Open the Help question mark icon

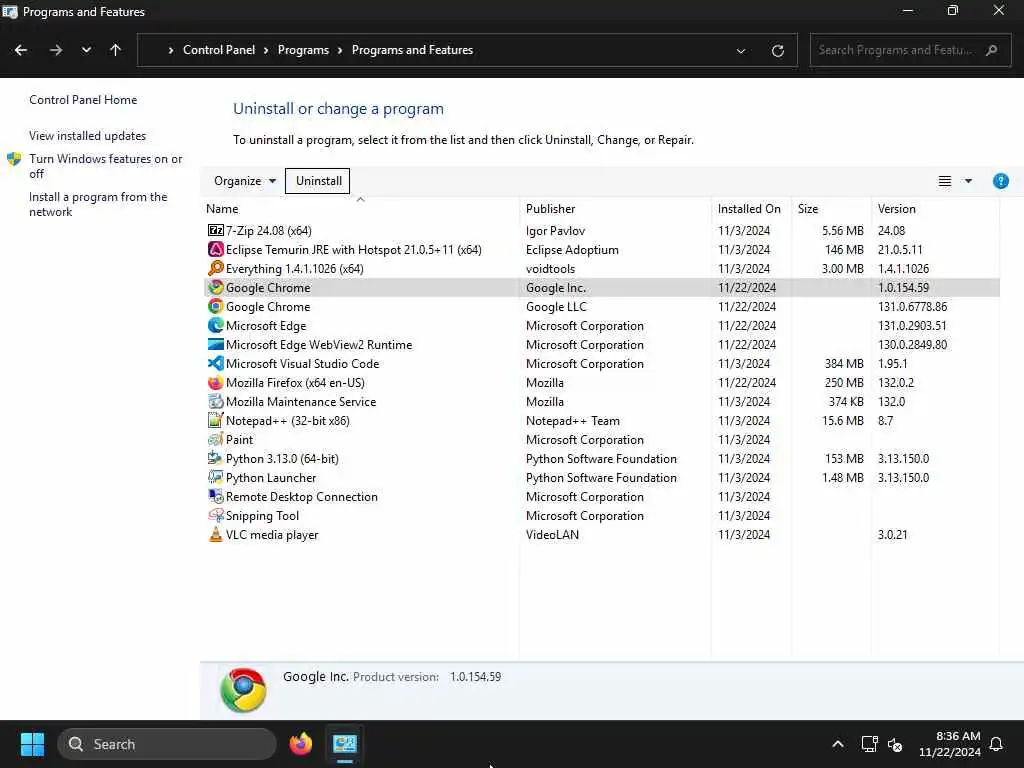tap(1000, 181)
